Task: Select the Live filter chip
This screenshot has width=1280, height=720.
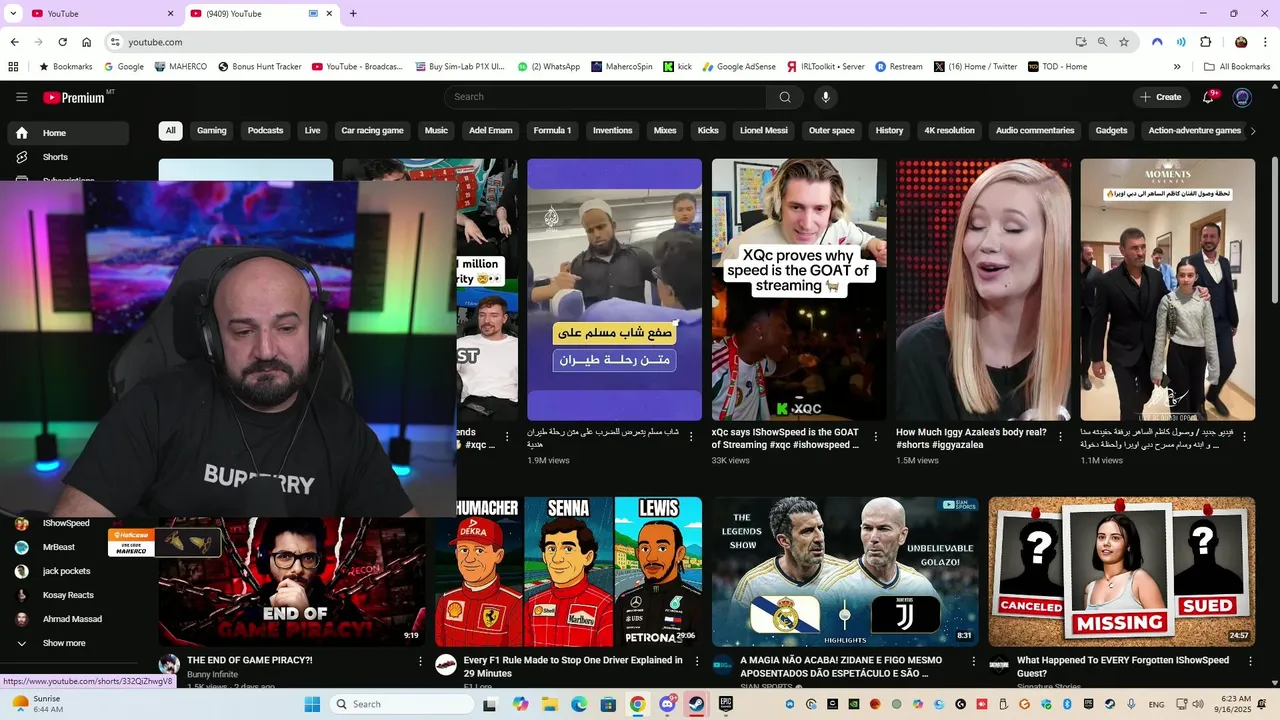Action: (x=313, y=130)
